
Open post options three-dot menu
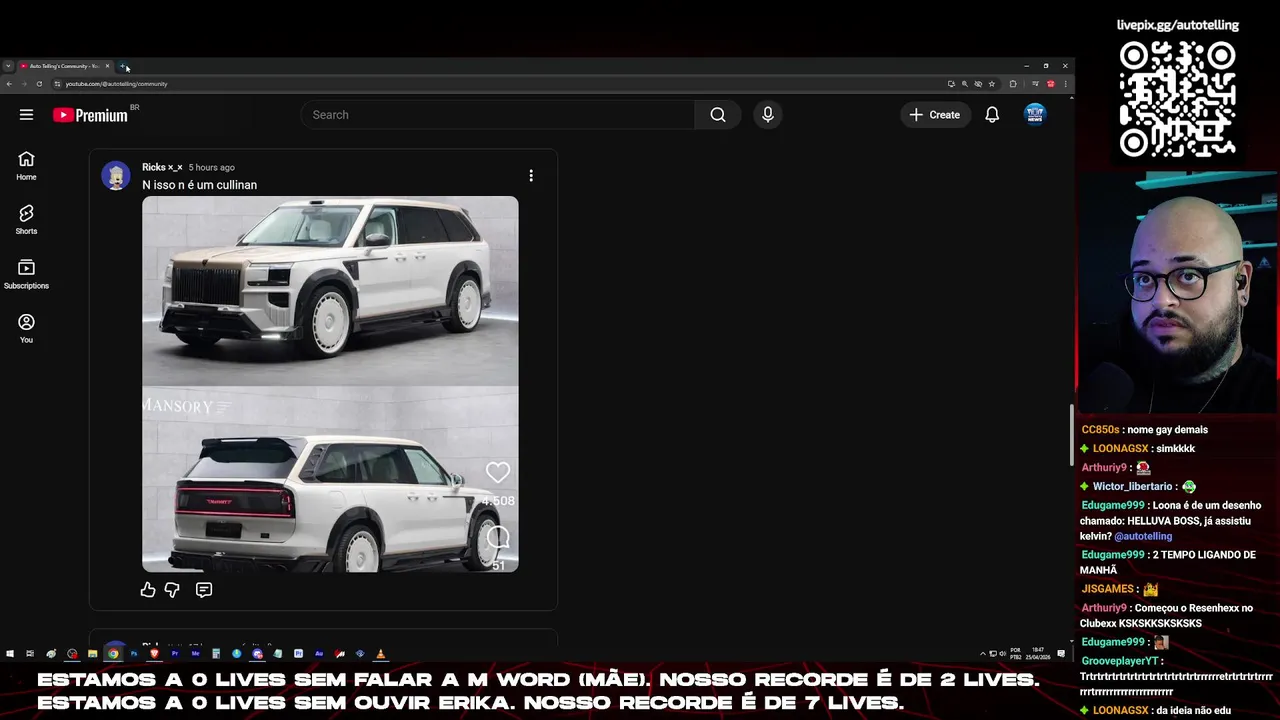(531, 176)
